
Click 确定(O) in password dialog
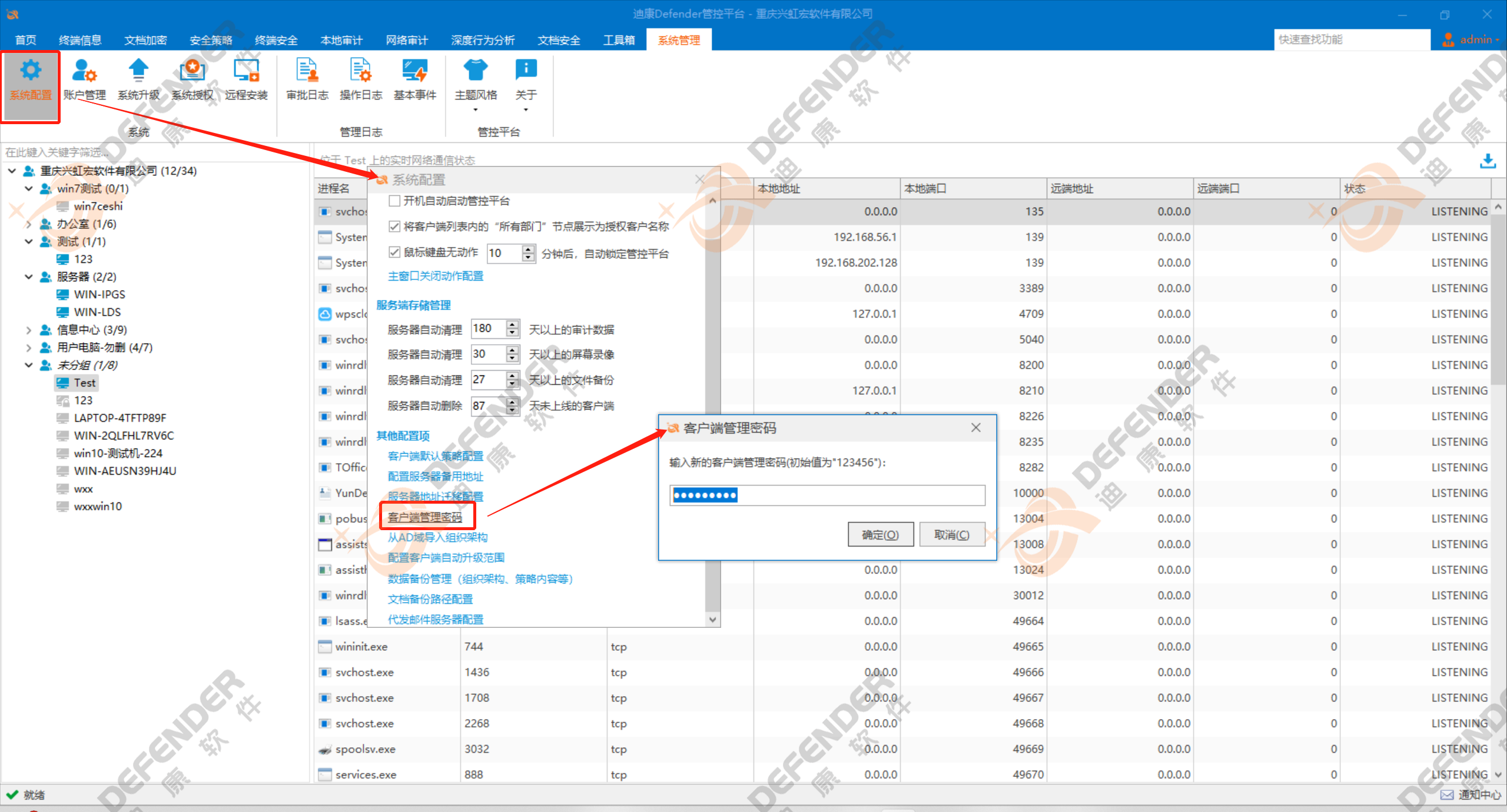tap(881, 534)
